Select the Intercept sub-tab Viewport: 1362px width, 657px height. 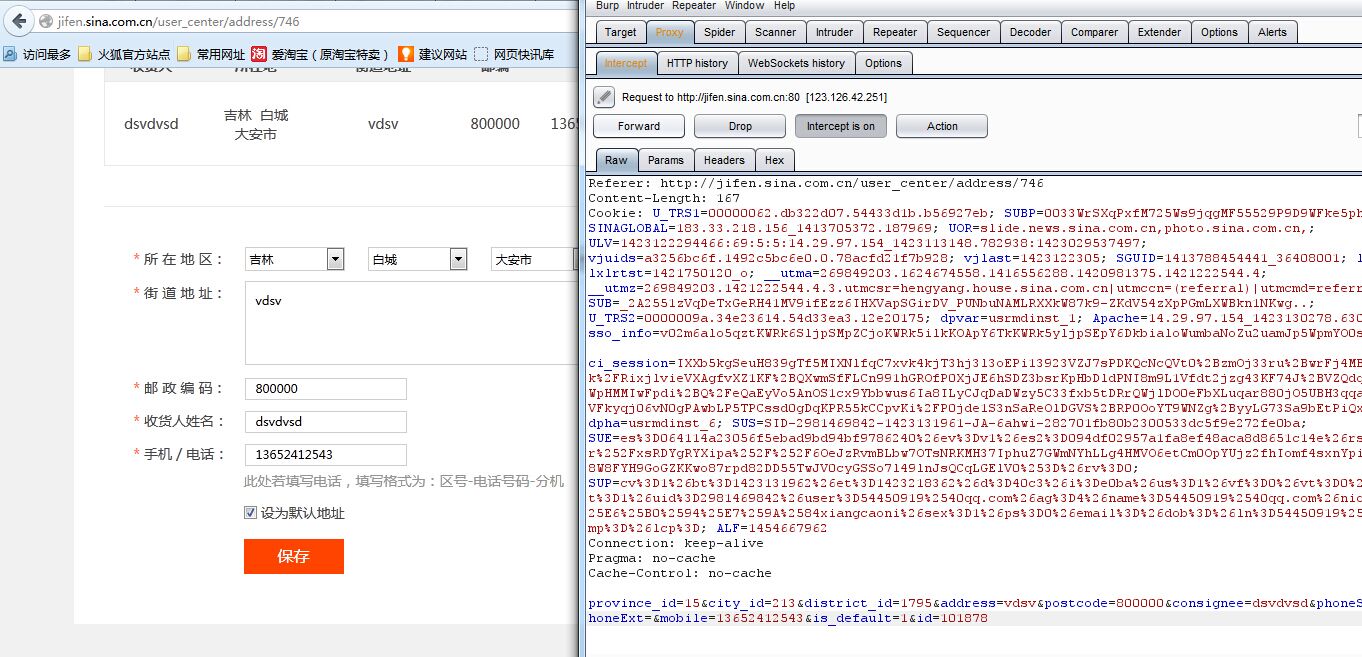click(x=626, y=63)
